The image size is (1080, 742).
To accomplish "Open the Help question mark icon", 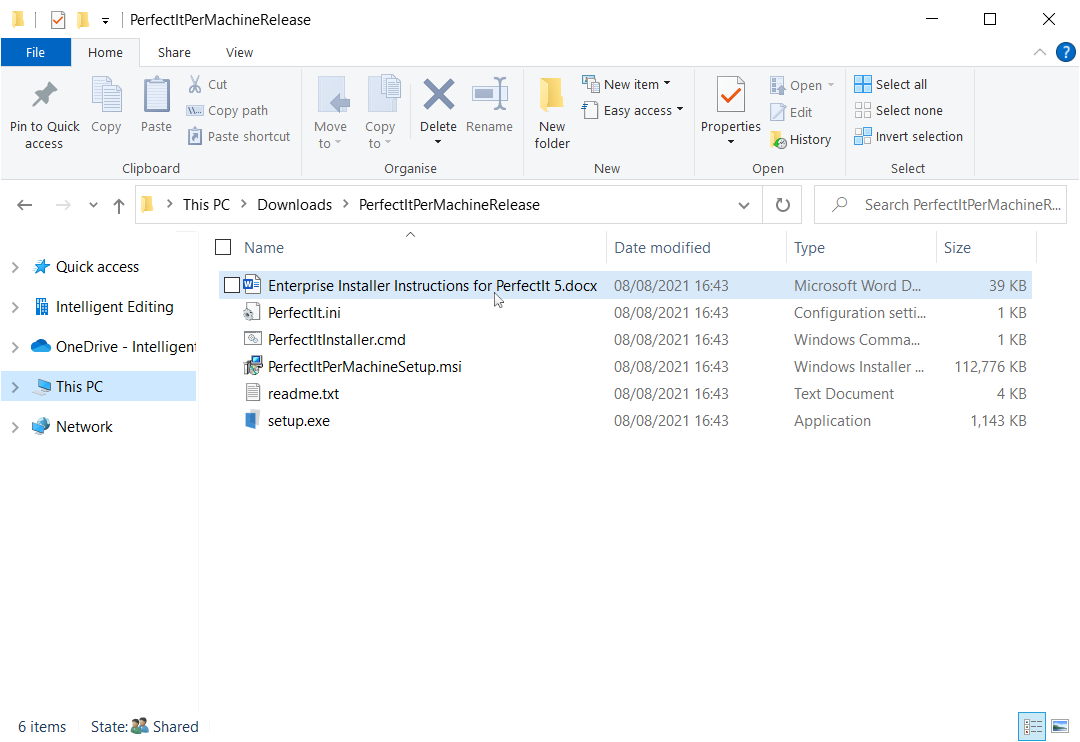I will click(x=1065, y=52).
